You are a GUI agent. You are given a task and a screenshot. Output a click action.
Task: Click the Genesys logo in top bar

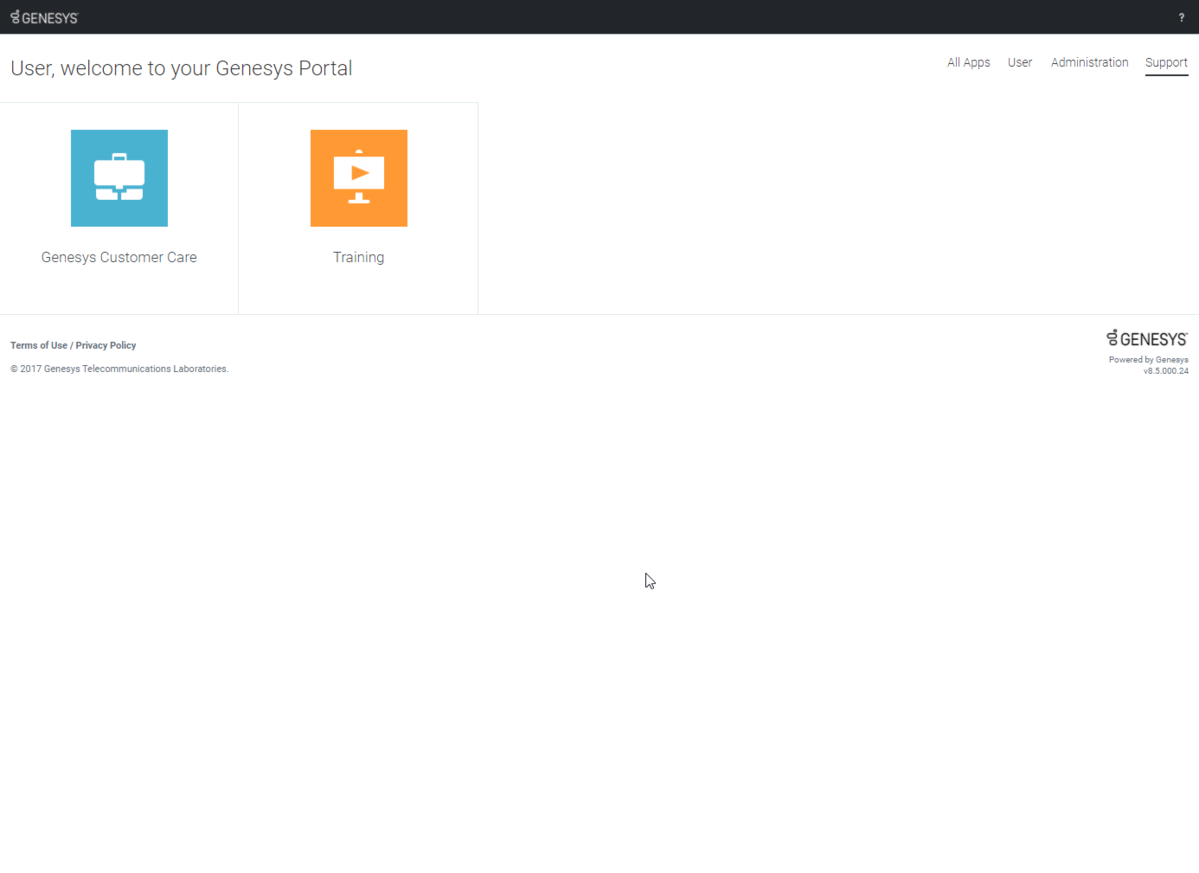click(44, 18)
